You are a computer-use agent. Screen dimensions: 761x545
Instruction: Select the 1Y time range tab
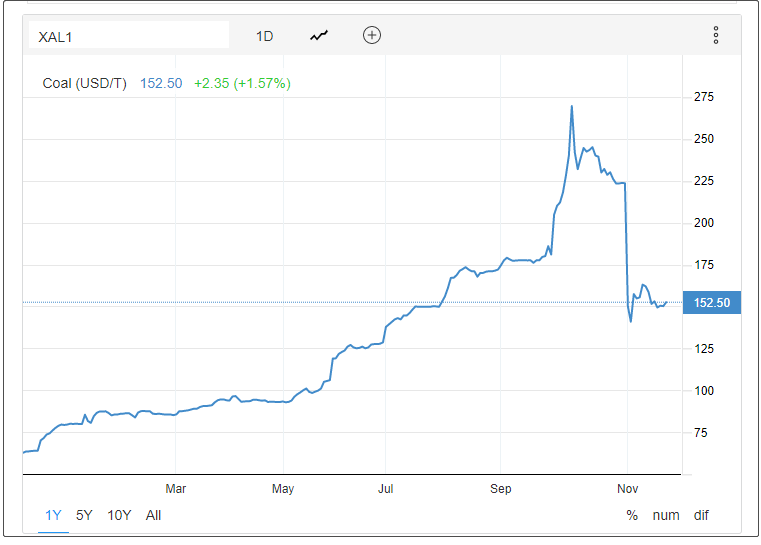53,515
